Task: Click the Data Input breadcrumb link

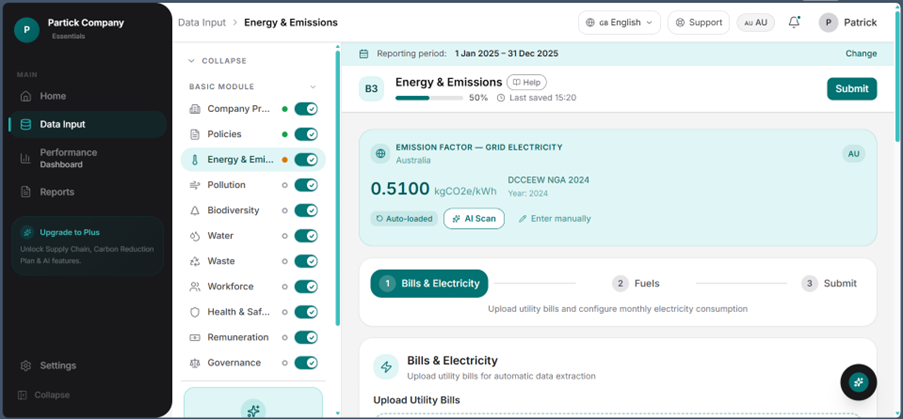Action: pos(202,22)
